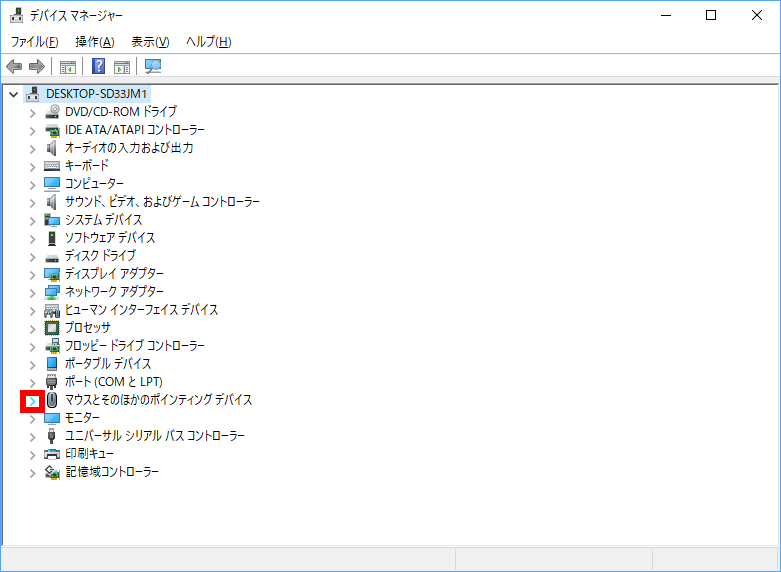Expand the キーボード category
781x572 pixels.
point(32,167)
